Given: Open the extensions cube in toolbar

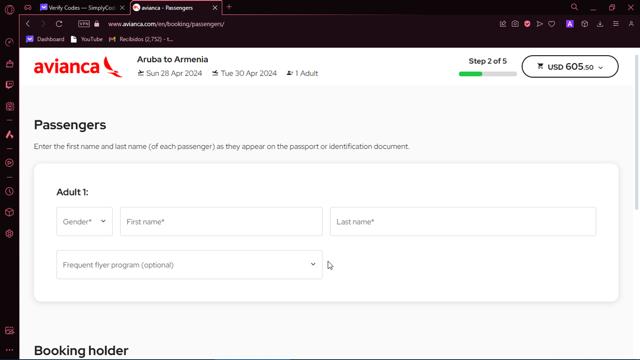Looking at the screenshot, I should [585, 24].
